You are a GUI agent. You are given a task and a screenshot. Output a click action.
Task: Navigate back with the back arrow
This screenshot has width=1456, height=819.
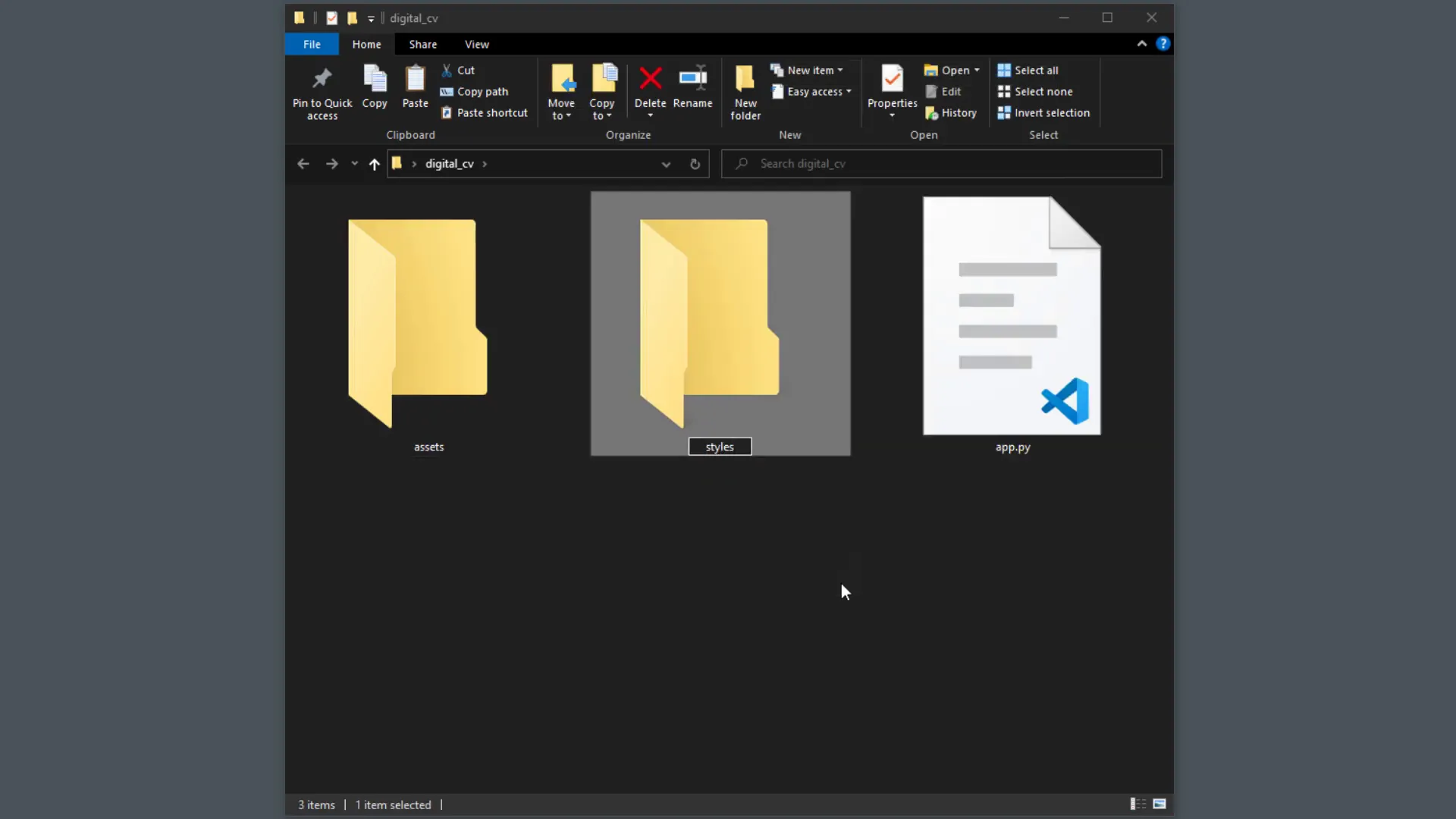303,164
